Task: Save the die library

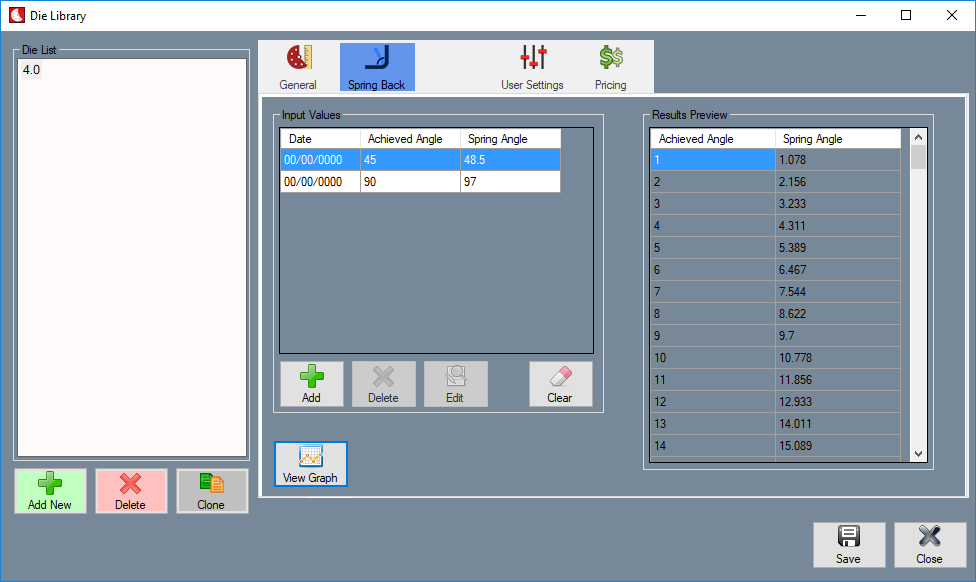Action: [848, 545]
